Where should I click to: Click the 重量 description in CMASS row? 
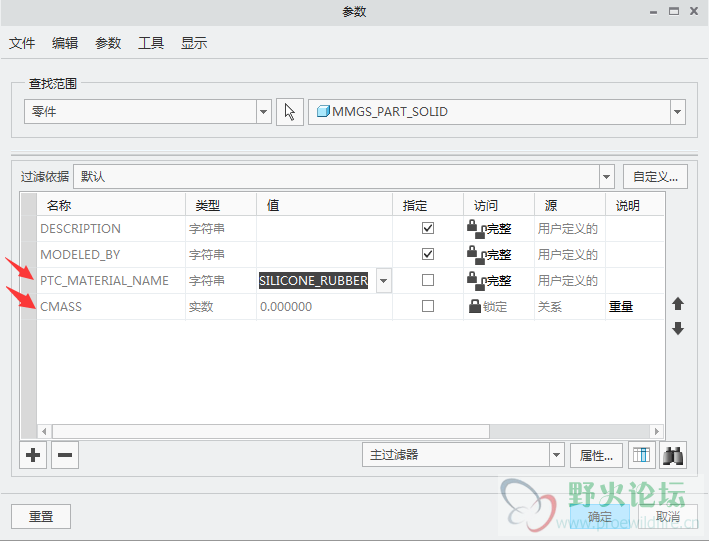621,307
